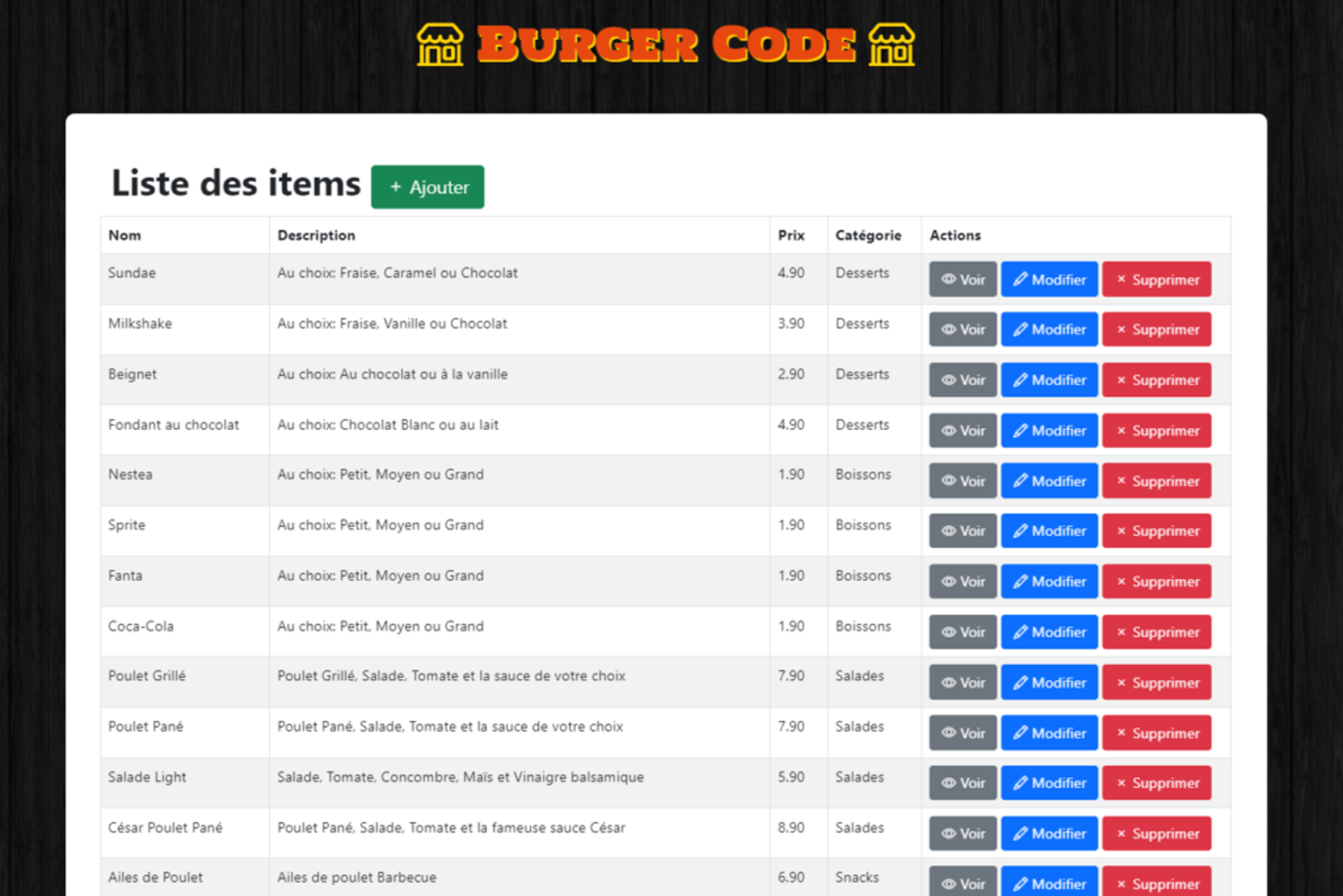Click X icon on César Poulet Pané row
The width and height of the screenshot is (1343, 896).
click(x=1121, y=834)
